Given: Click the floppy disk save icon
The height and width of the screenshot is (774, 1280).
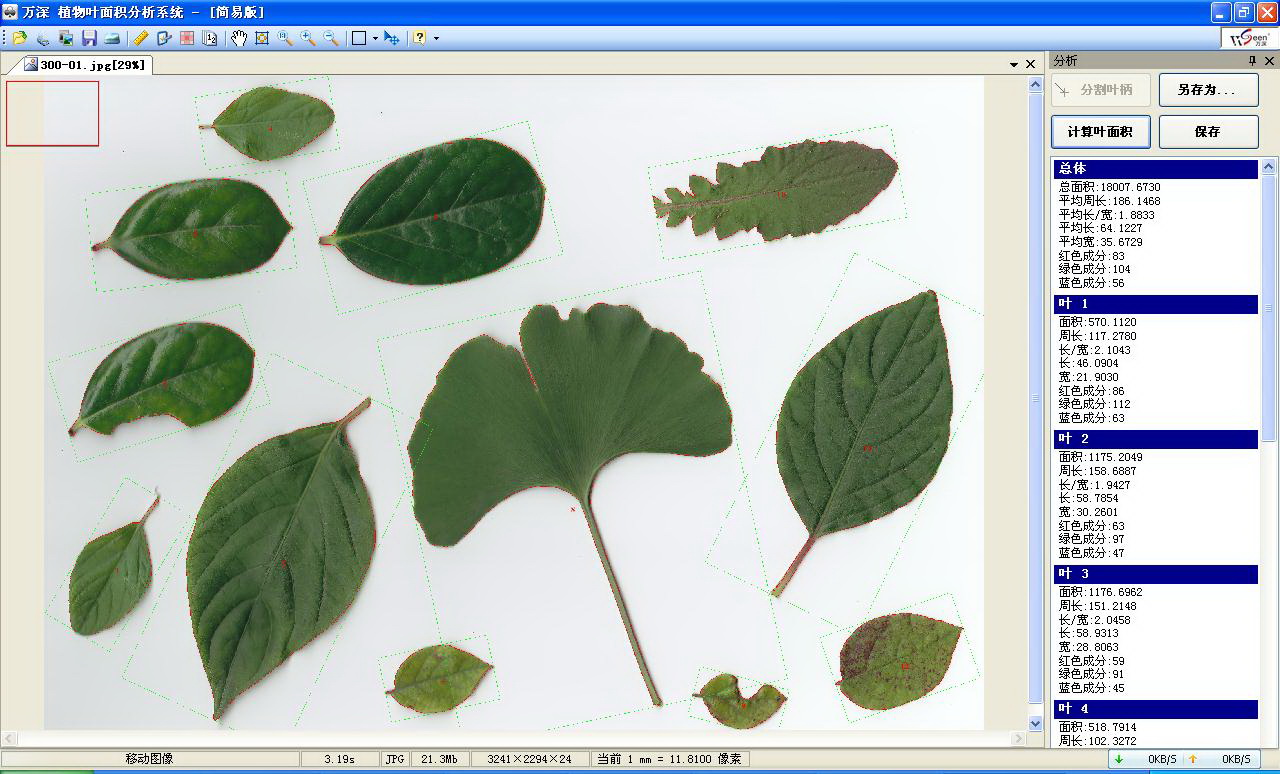Looking at the screenshot, I should (89, 38).
